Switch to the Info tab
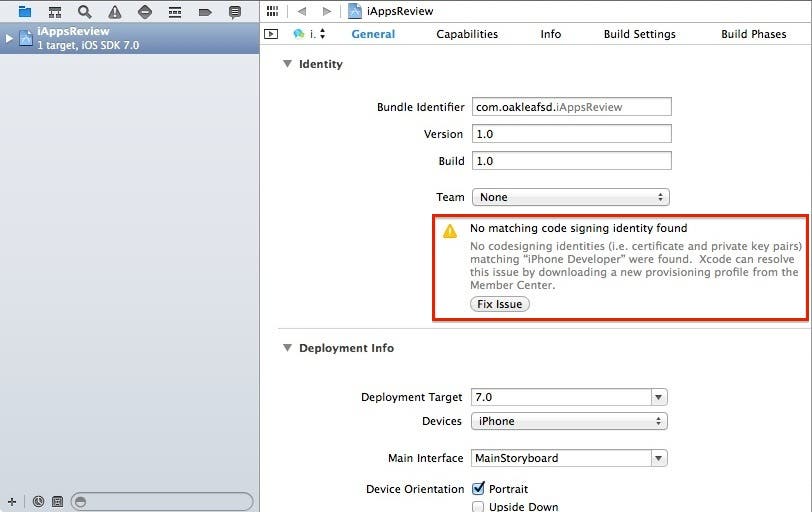812x512 pixels. tap(550, 34)
